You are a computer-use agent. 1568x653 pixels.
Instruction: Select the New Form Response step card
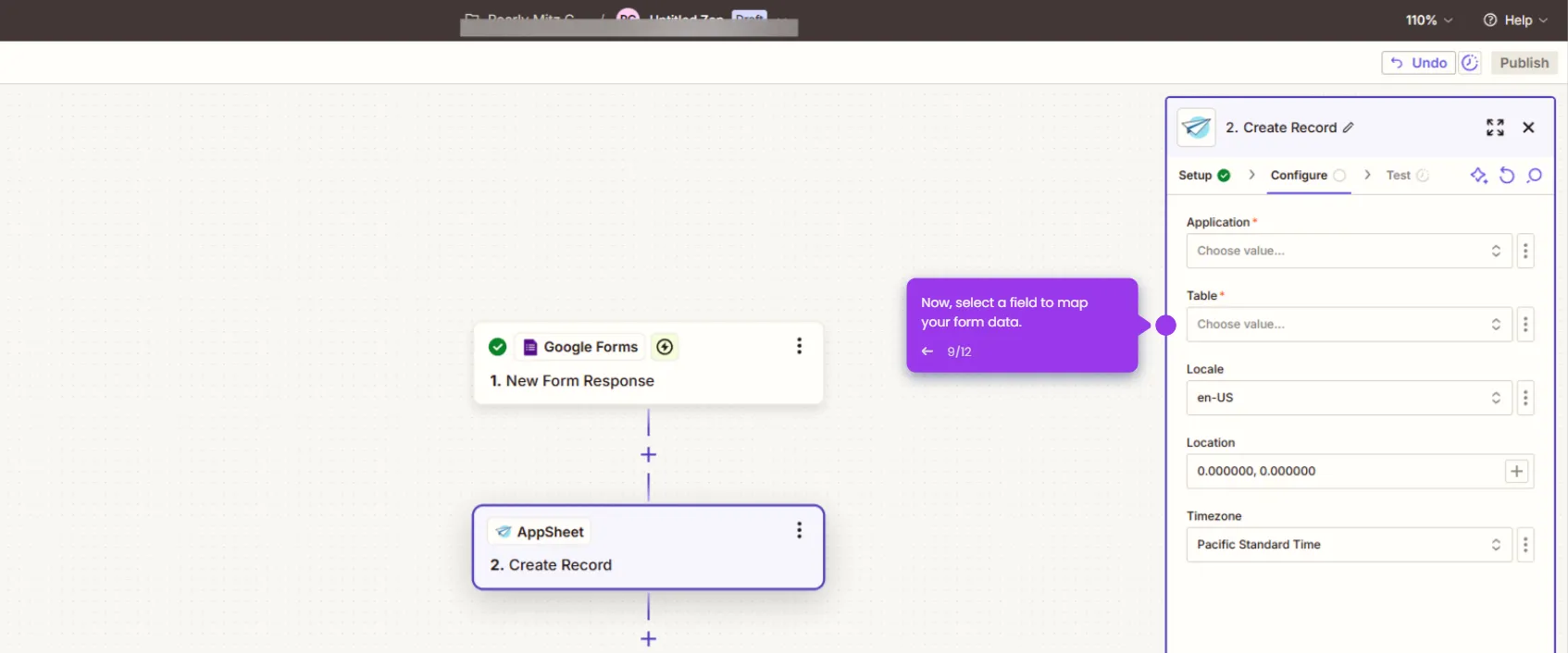648,363
